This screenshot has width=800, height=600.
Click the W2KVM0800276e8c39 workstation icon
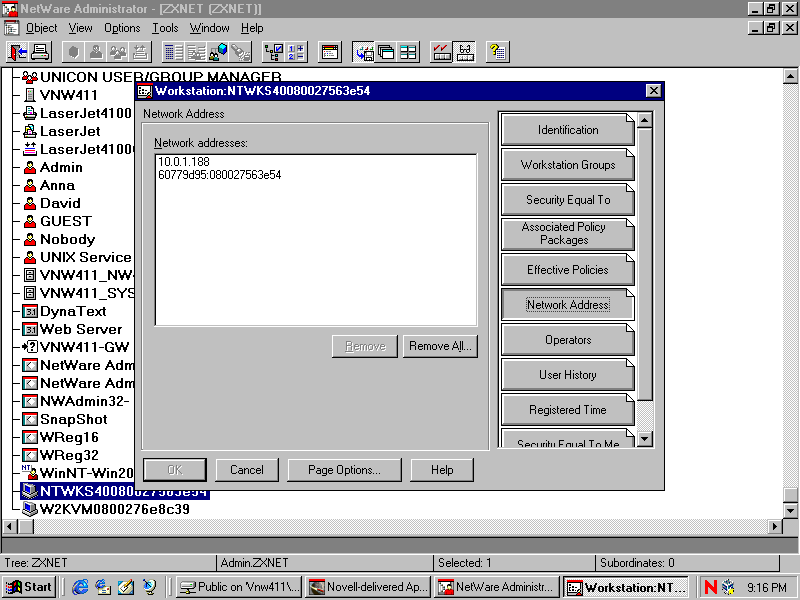(30, 509)
